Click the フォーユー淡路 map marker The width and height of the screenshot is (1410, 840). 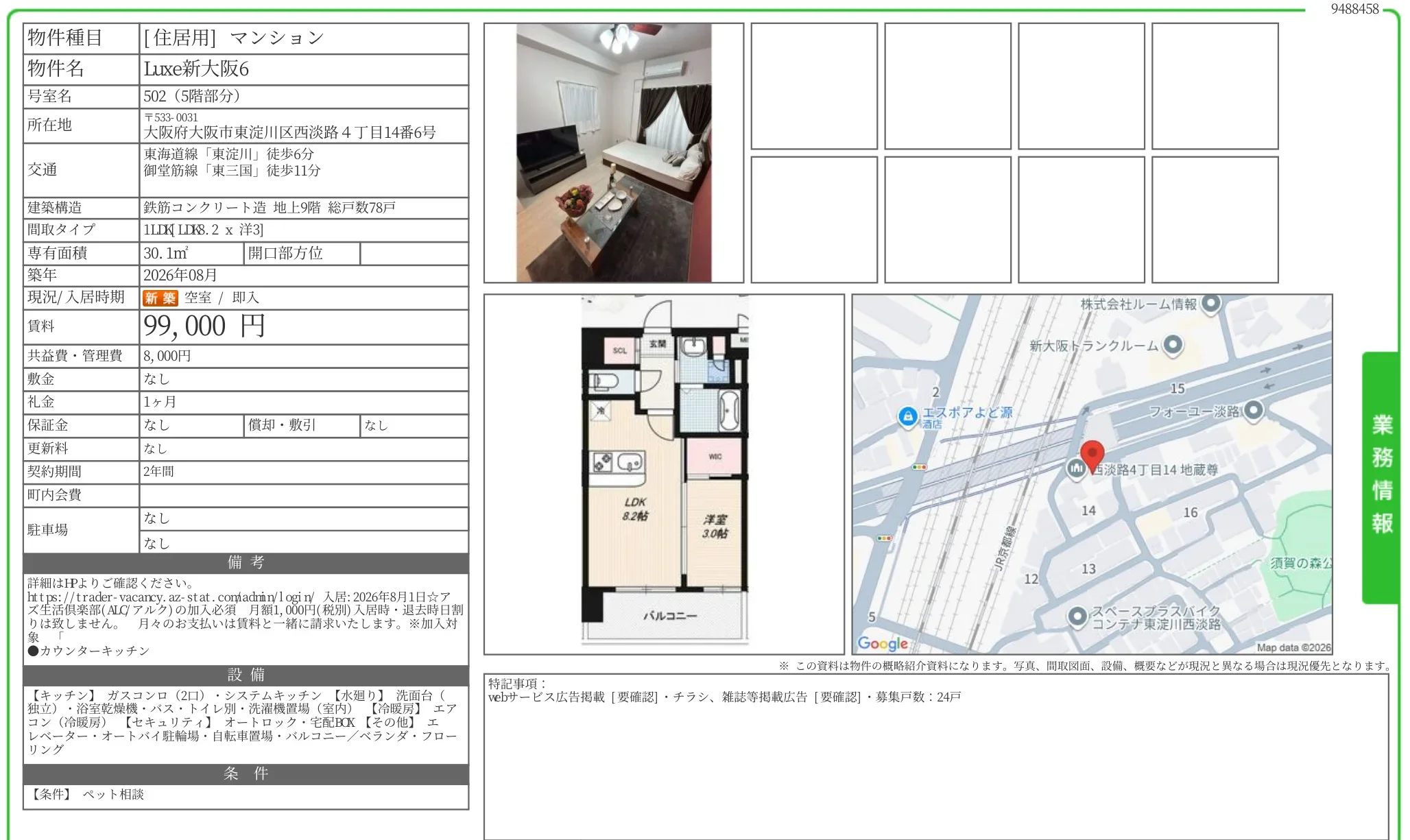tap(1254, 411)
